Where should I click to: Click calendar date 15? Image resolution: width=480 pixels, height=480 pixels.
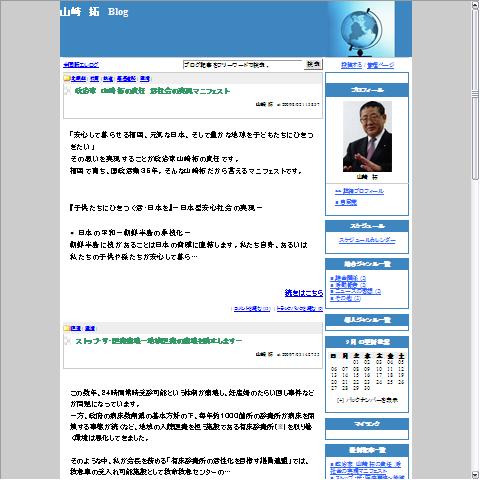(356, 375)
